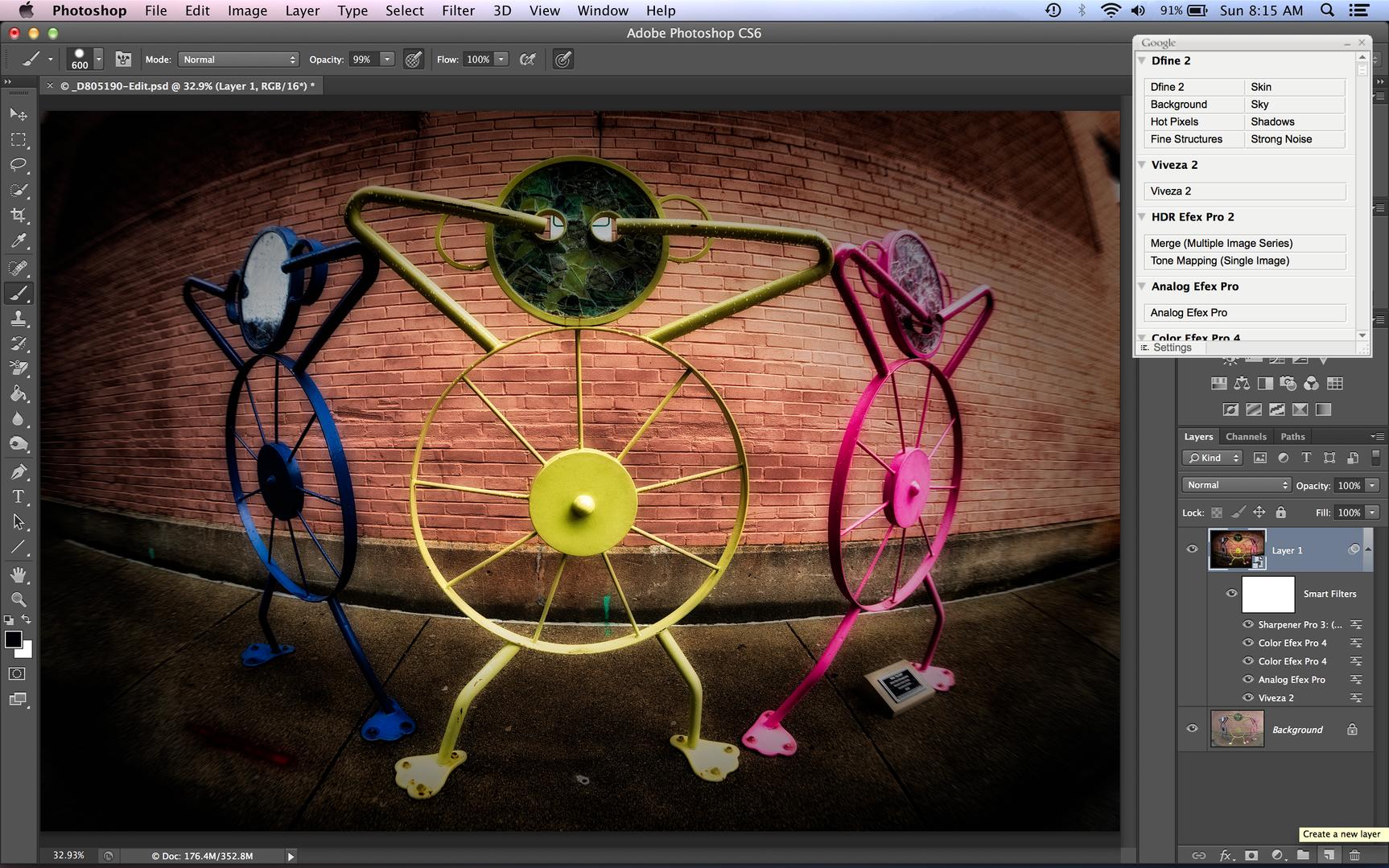This screenshot has height=868, width=1389.
Task: Open the Filter menu
Action: pyautogui.click(x=457, y=10)
